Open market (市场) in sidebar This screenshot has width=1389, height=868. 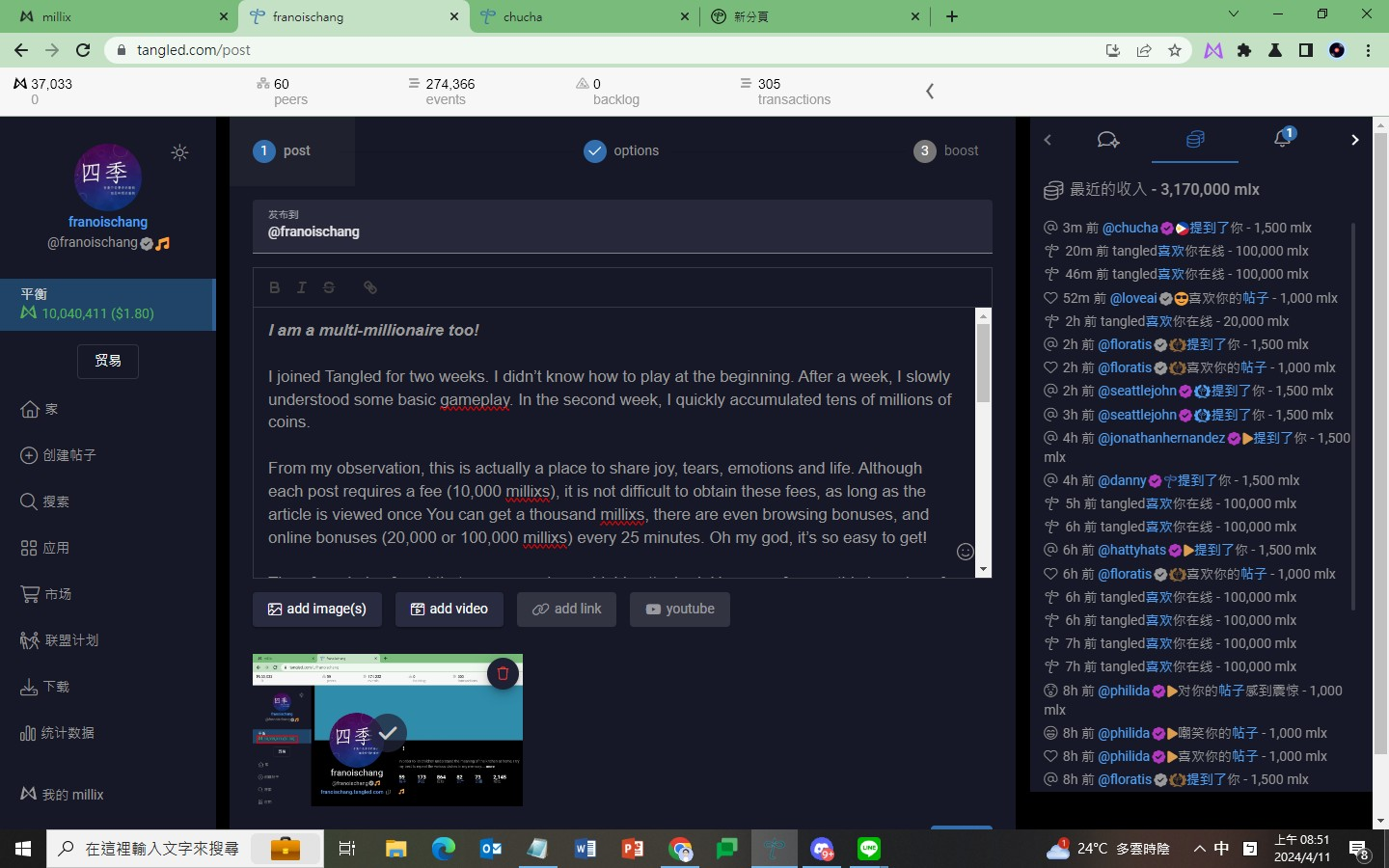tap(46, 594)
